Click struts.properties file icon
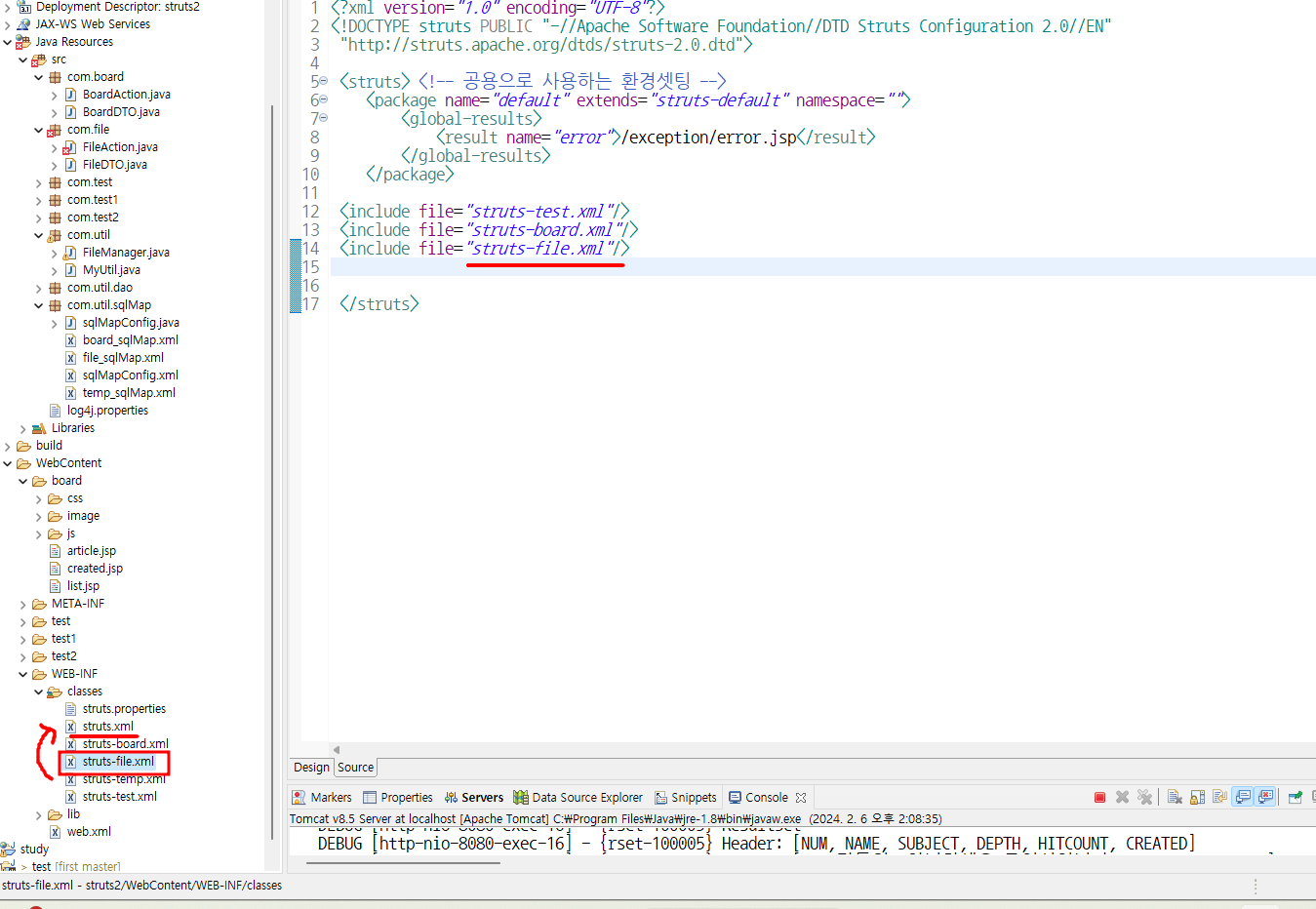 click(x=70, y=709)
